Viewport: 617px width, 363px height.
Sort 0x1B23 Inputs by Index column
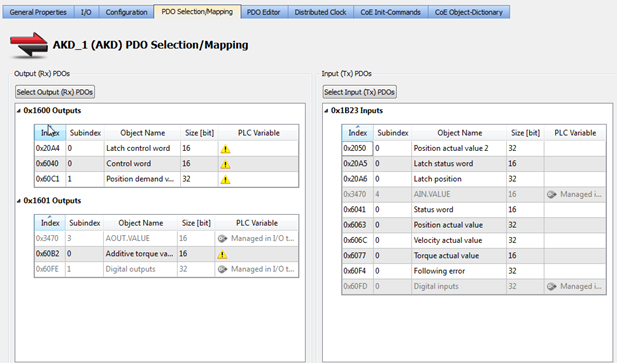358,133
